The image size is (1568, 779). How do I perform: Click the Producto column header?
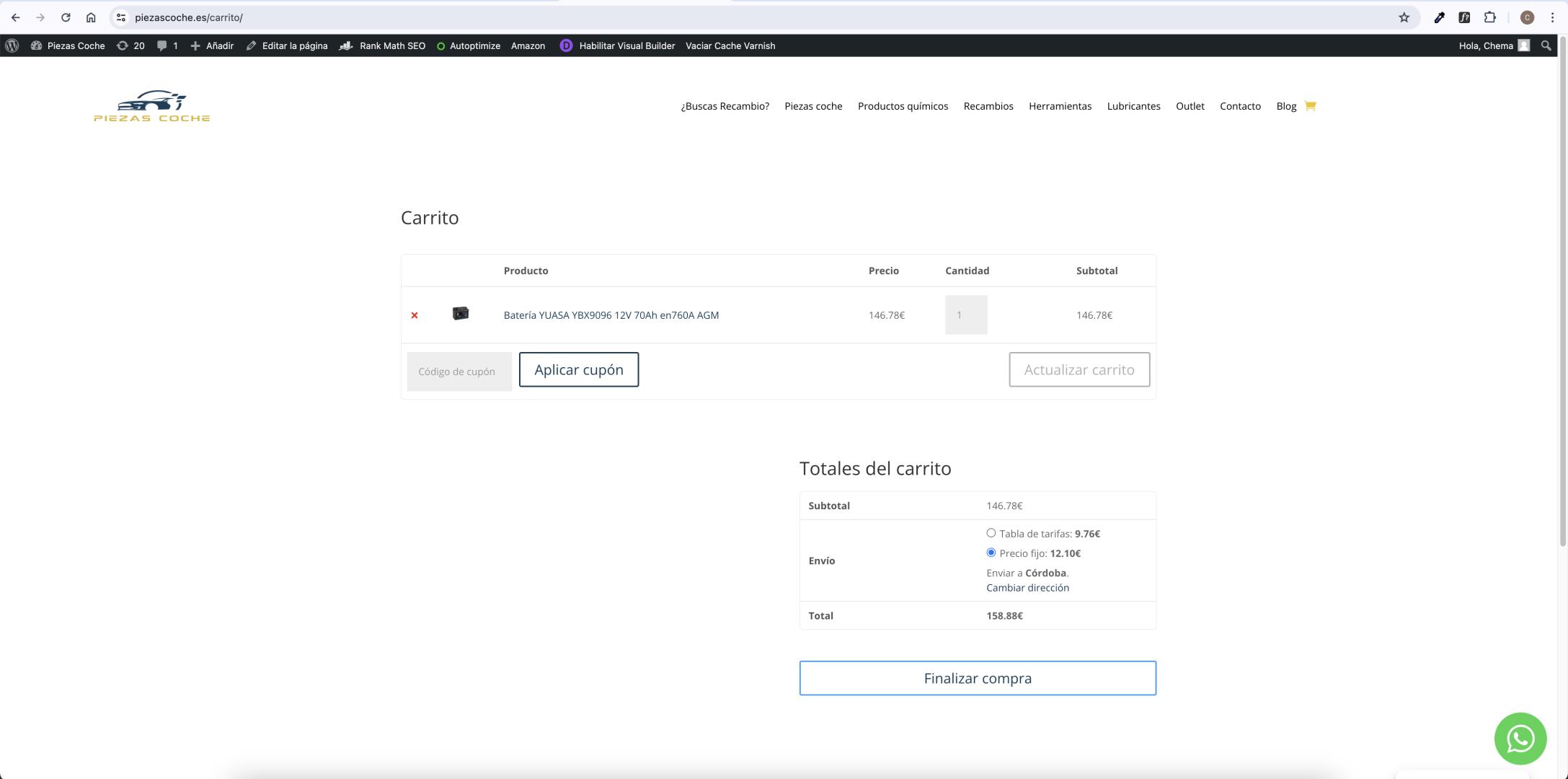(526, 270)
